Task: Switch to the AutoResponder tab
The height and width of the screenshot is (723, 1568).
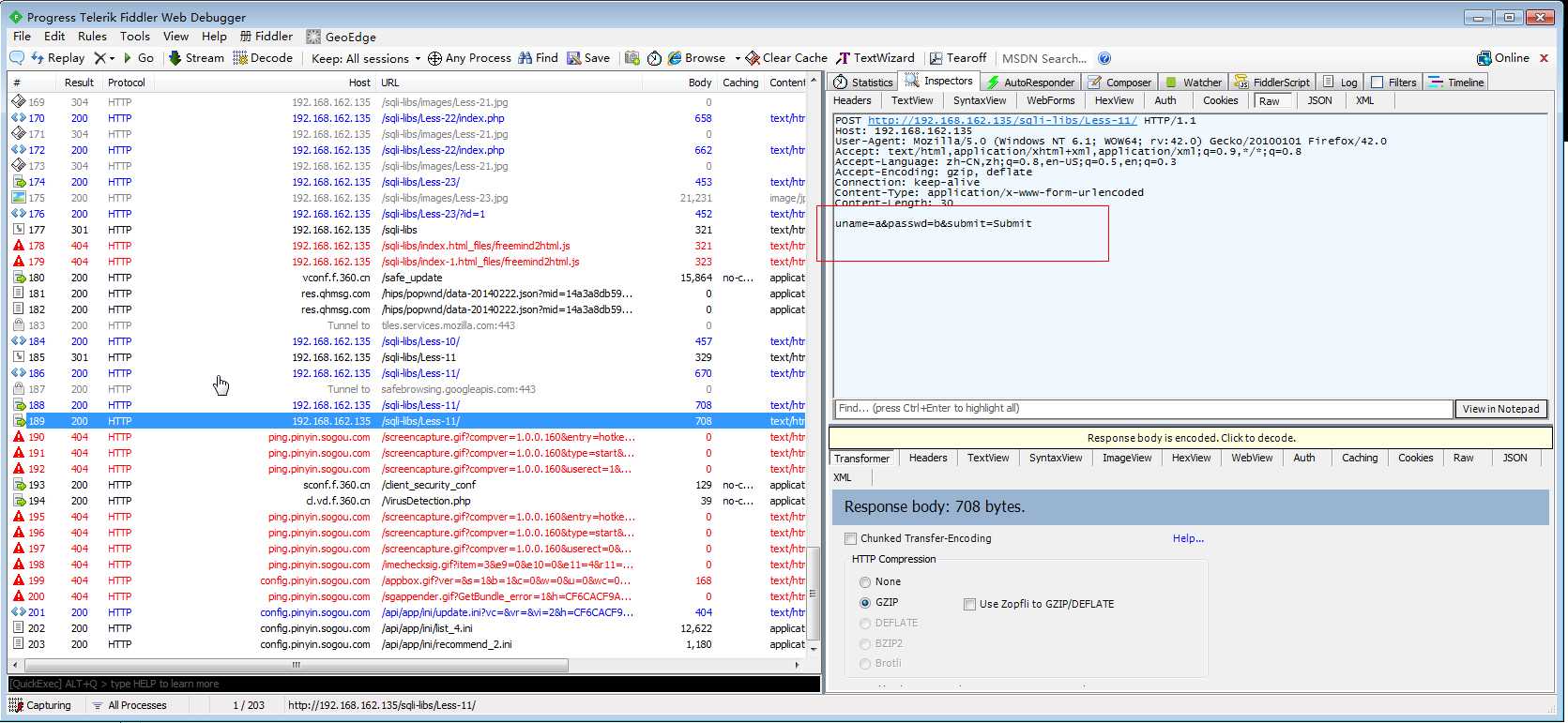Action: [1030, 83]
